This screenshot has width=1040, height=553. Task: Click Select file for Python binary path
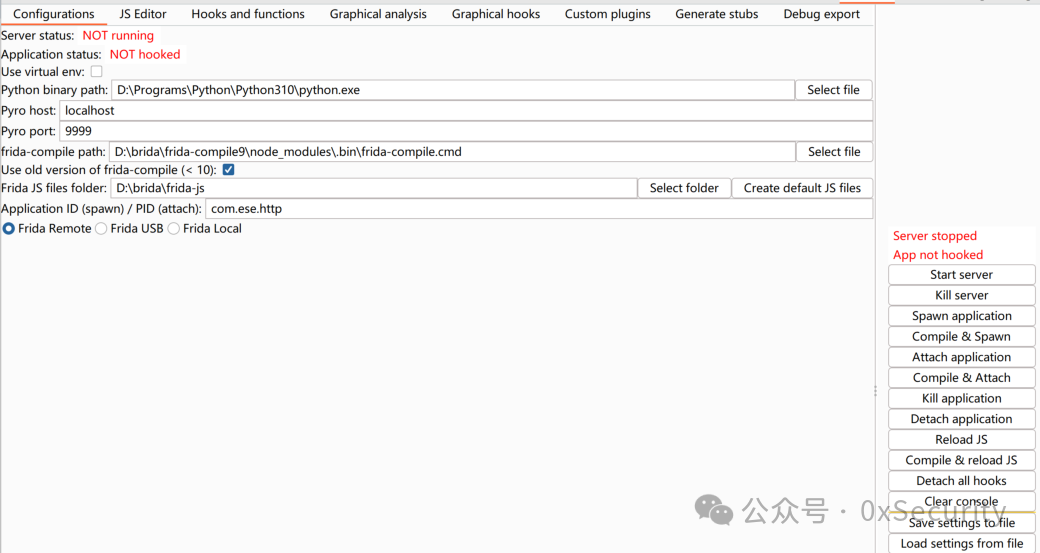[x=833, y=90]
